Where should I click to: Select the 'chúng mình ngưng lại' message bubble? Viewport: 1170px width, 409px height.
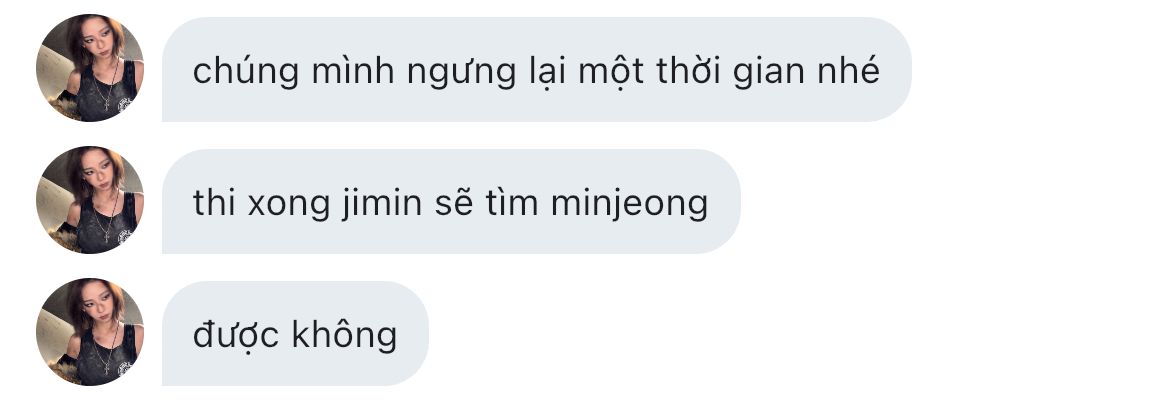(x=536, y=69)
